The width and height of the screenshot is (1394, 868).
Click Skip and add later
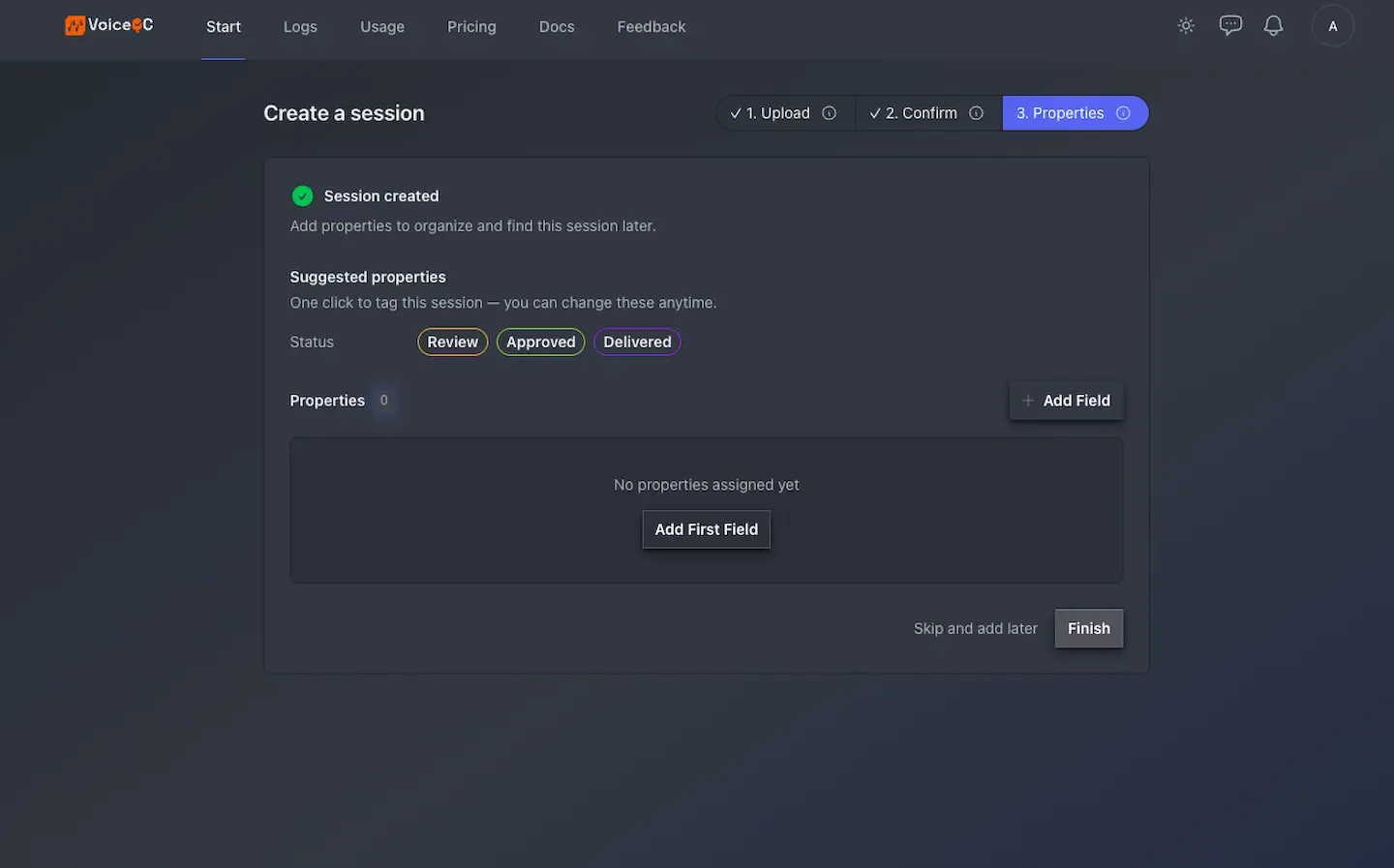tap(976, 629)
